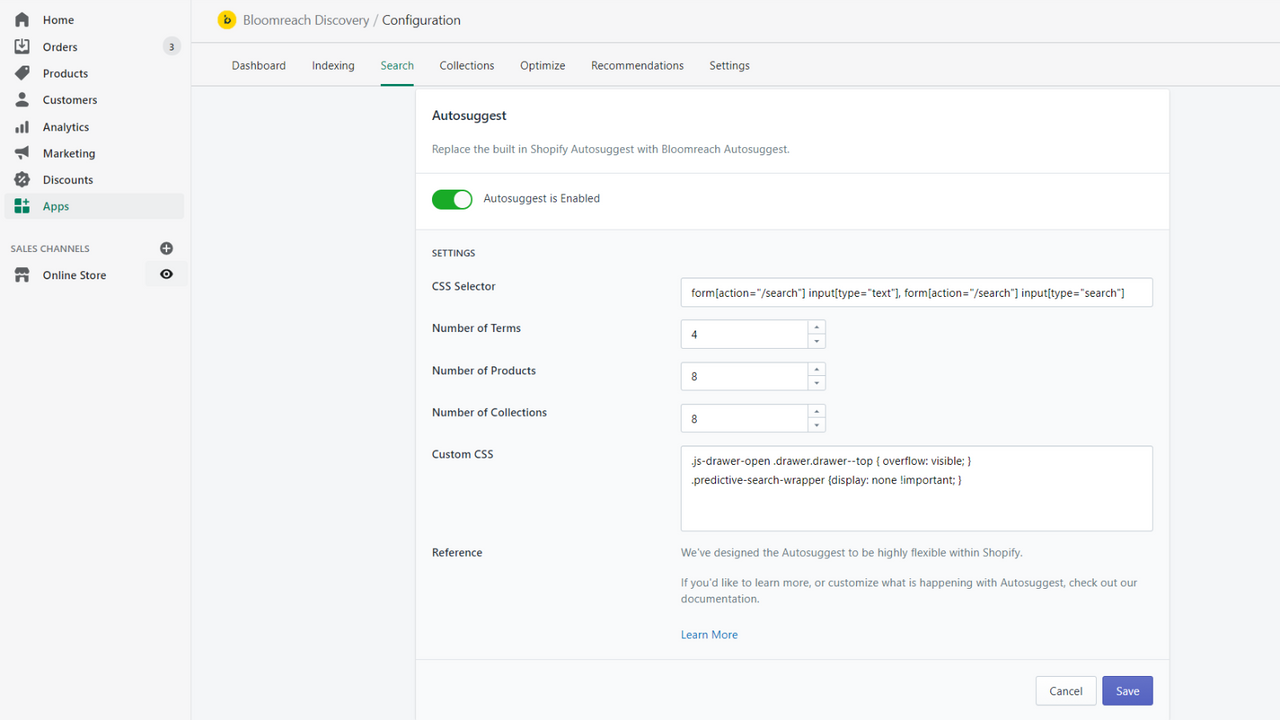Click the Online Store visibility eye icon
This screenshot has height=720, width=1280.
coord(166,273)
